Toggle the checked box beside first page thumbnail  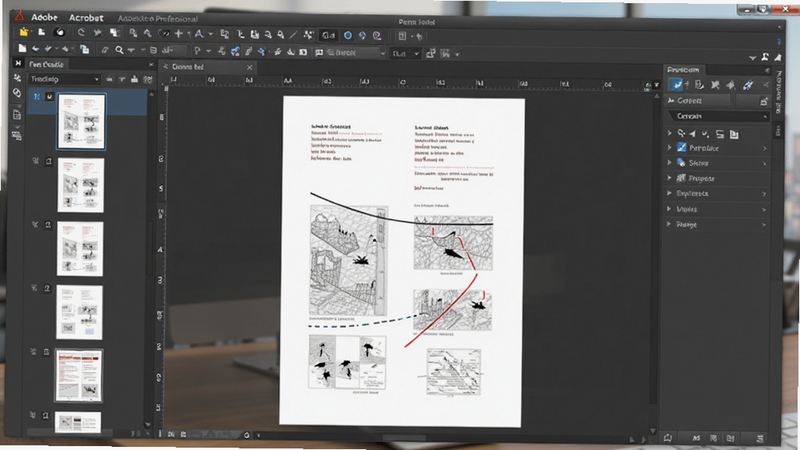tap(49, 96)
